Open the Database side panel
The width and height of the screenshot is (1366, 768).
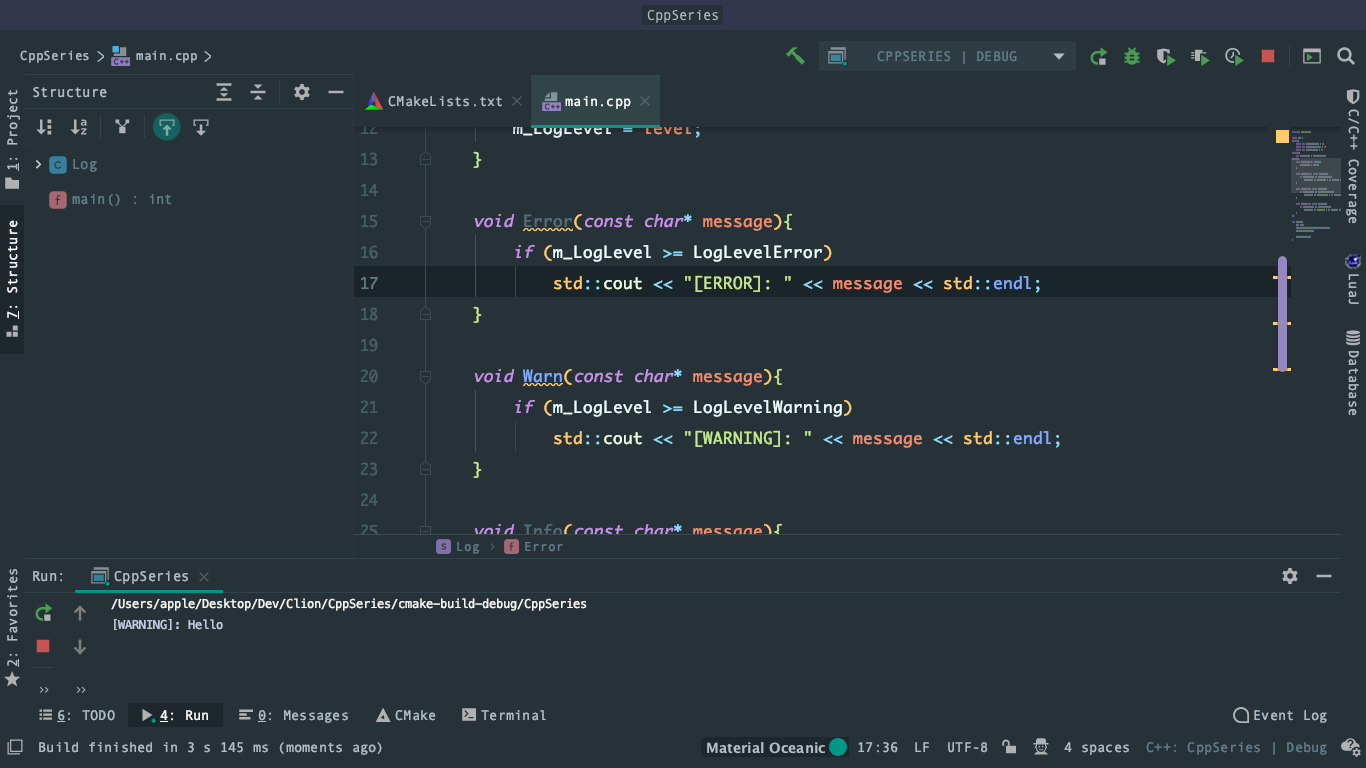[1353, 373]
